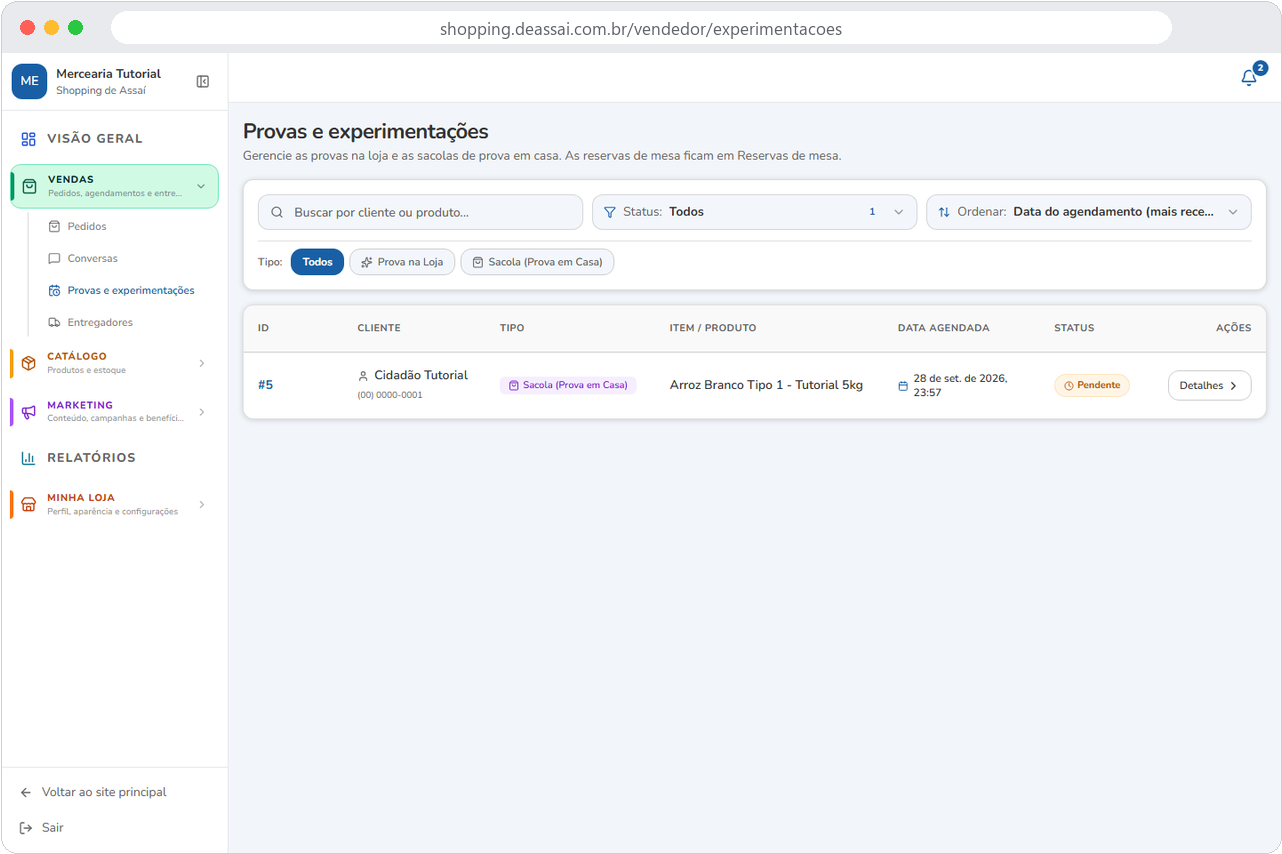Image resolution: width=1282 pixels, height=854 pixels.
Task: Click the person icon beside Cidadão Tutorial
Action: pyautogui.click(x=363, y=376)
